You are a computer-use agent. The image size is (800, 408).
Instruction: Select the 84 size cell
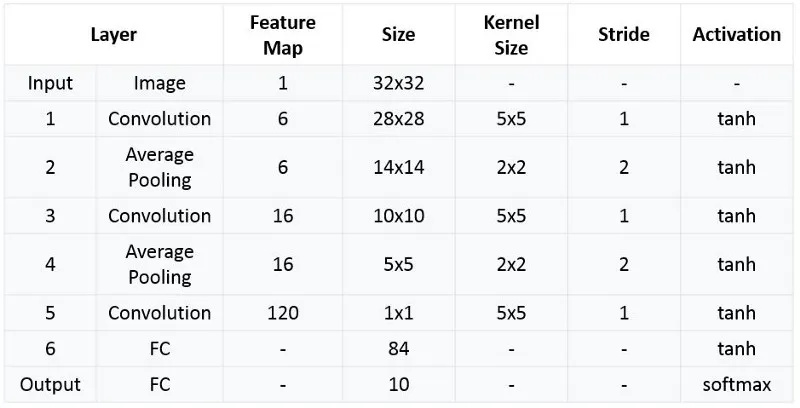point(398,349)
